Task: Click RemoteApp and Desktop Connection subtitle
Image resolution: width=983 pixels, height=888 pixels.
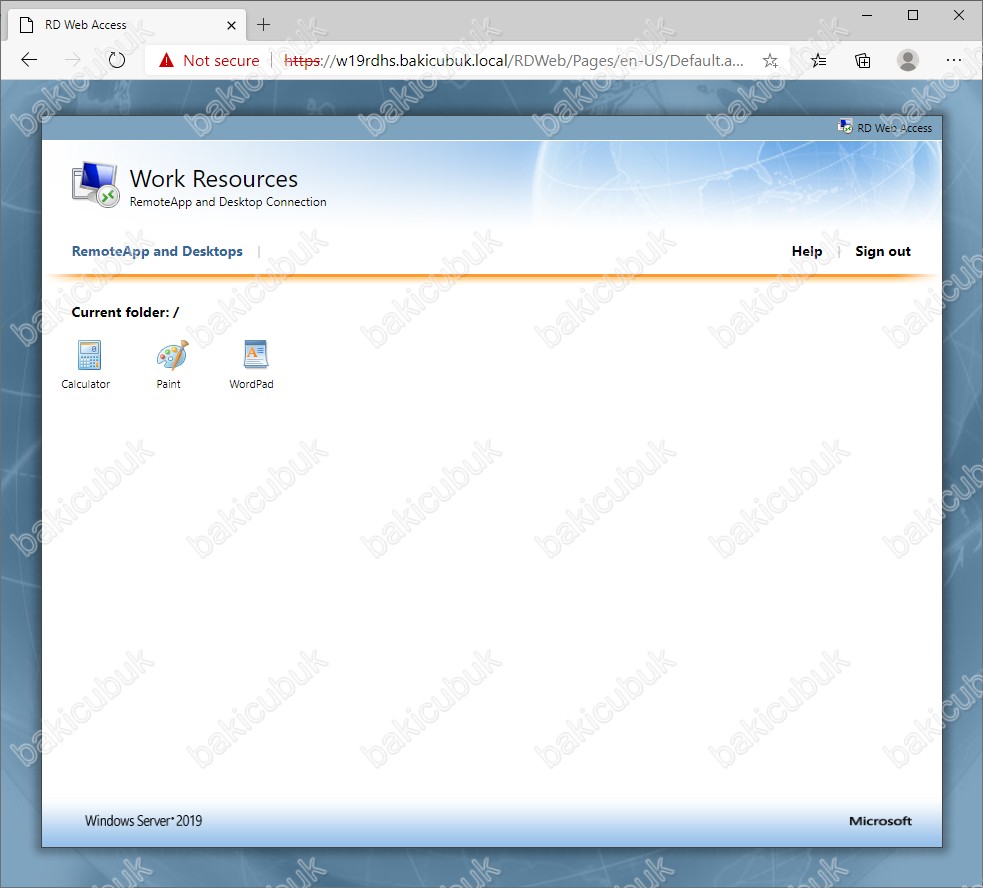Action: (x=228, y=202)
